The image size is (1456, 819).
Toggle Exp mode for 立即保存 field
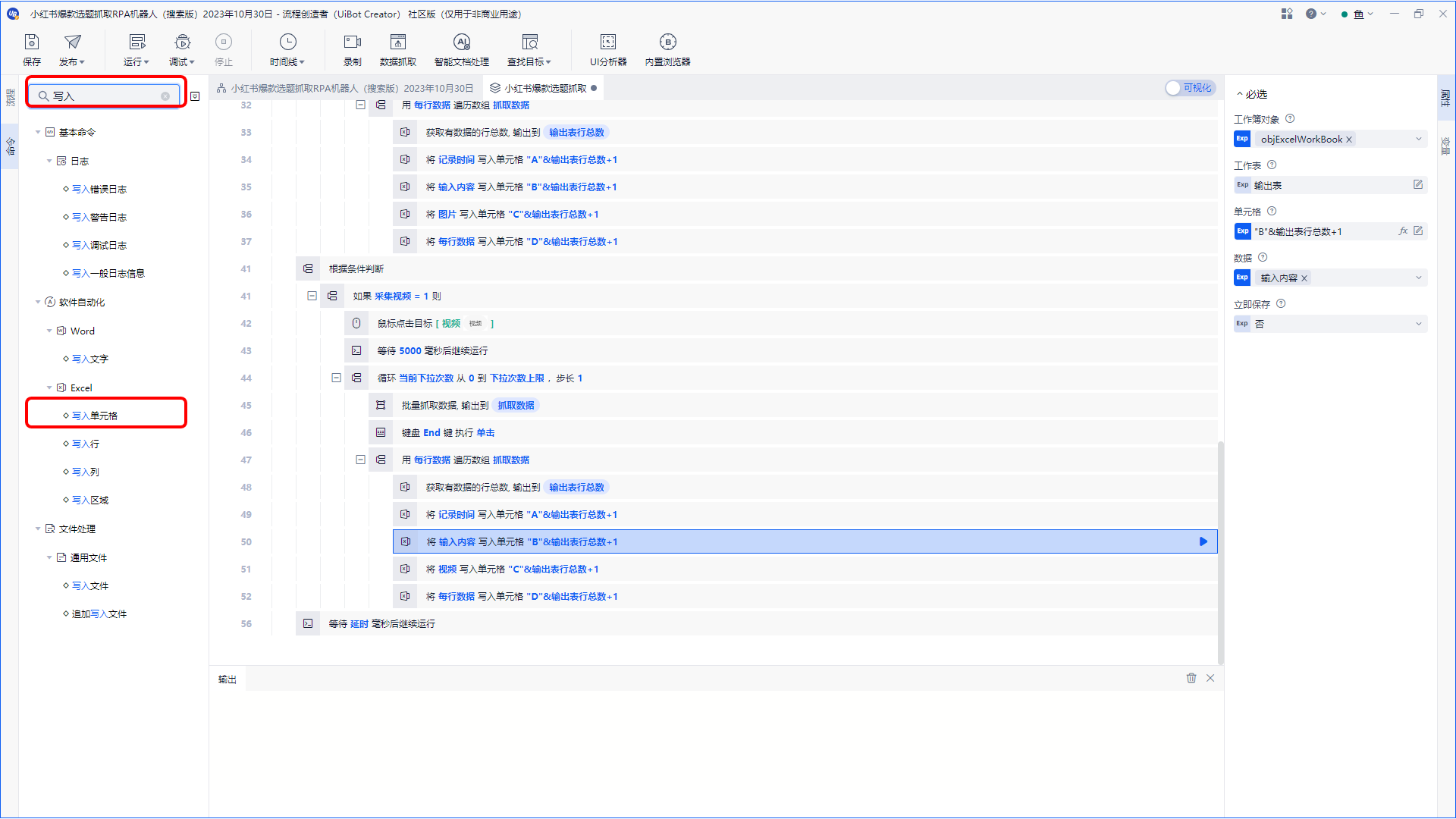1242,324
